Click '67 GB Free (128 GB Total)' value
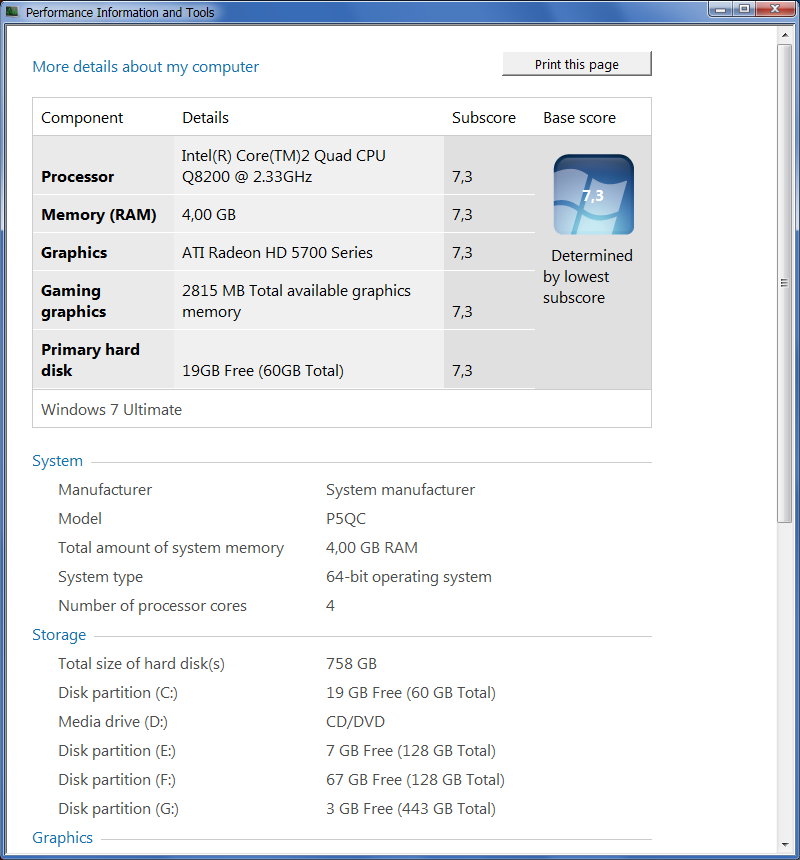 tap(415, 780)
